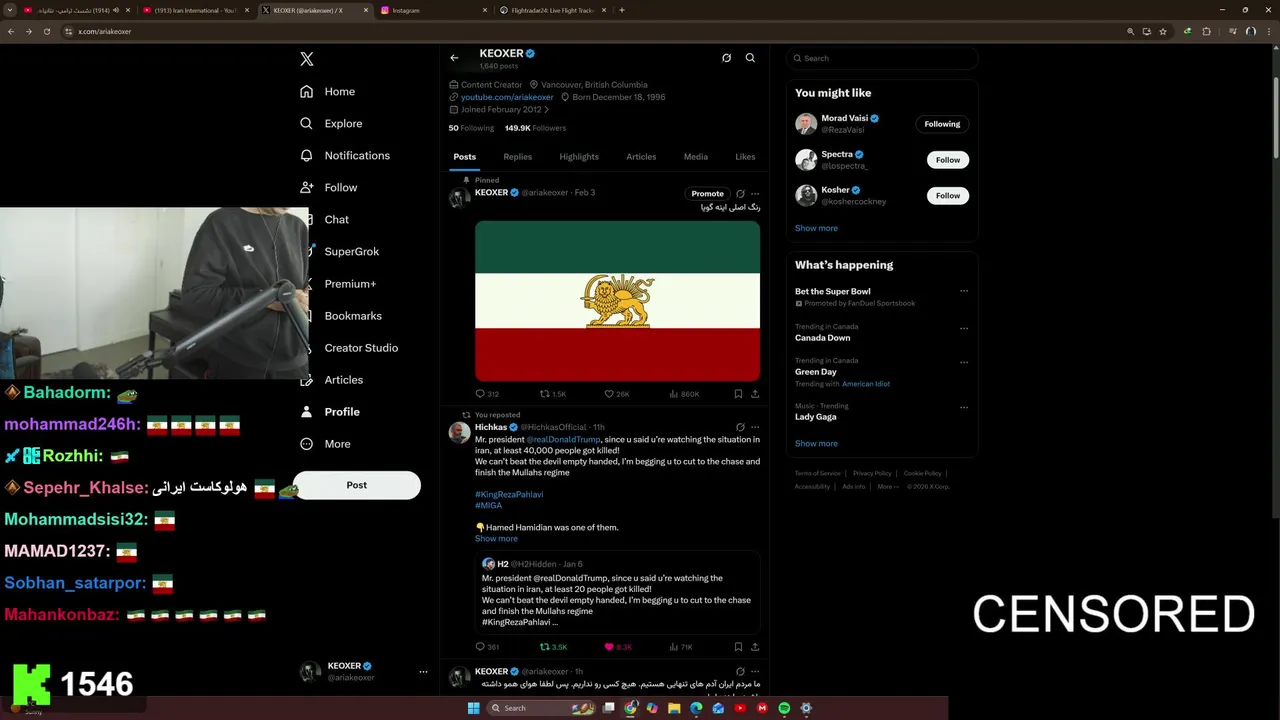This screenshot has width=1280, height=720.
Task: Click the @realDonaldTrump mention link
Action: 563,439
